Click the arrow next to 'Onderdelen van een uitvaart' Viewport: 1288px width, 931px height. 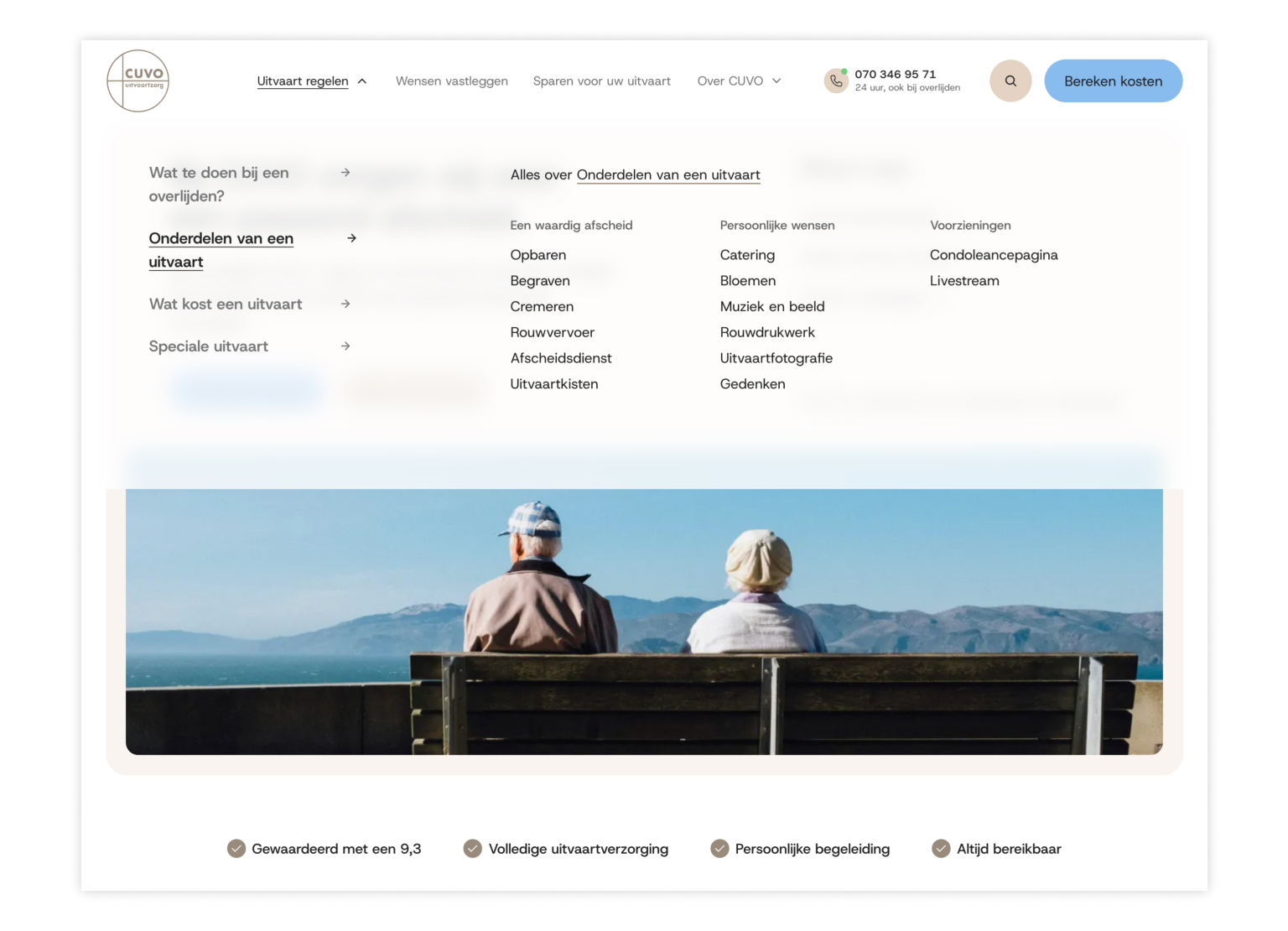tap(351, 238)
